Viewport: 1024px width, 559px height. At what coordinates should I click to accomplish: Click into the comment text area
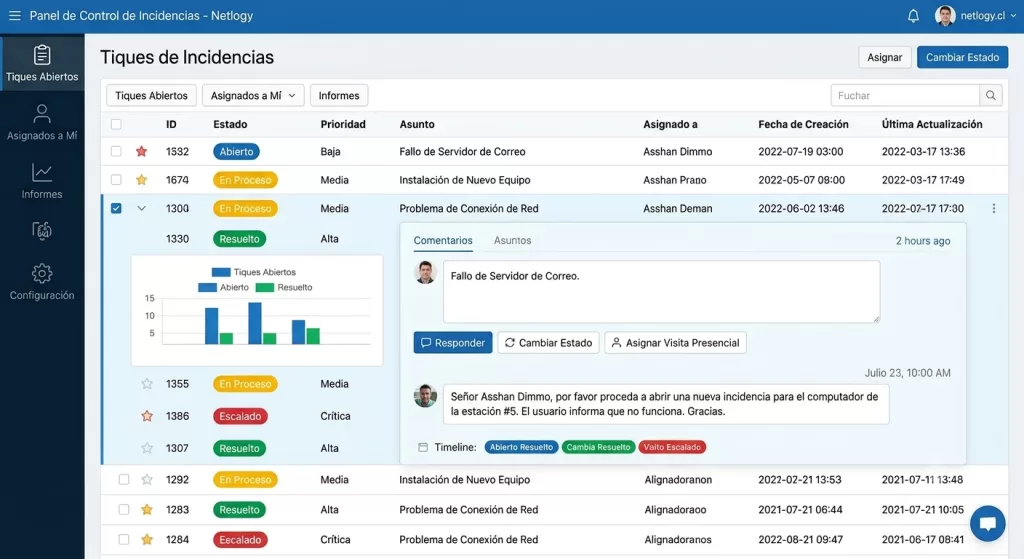pos(661,291)
